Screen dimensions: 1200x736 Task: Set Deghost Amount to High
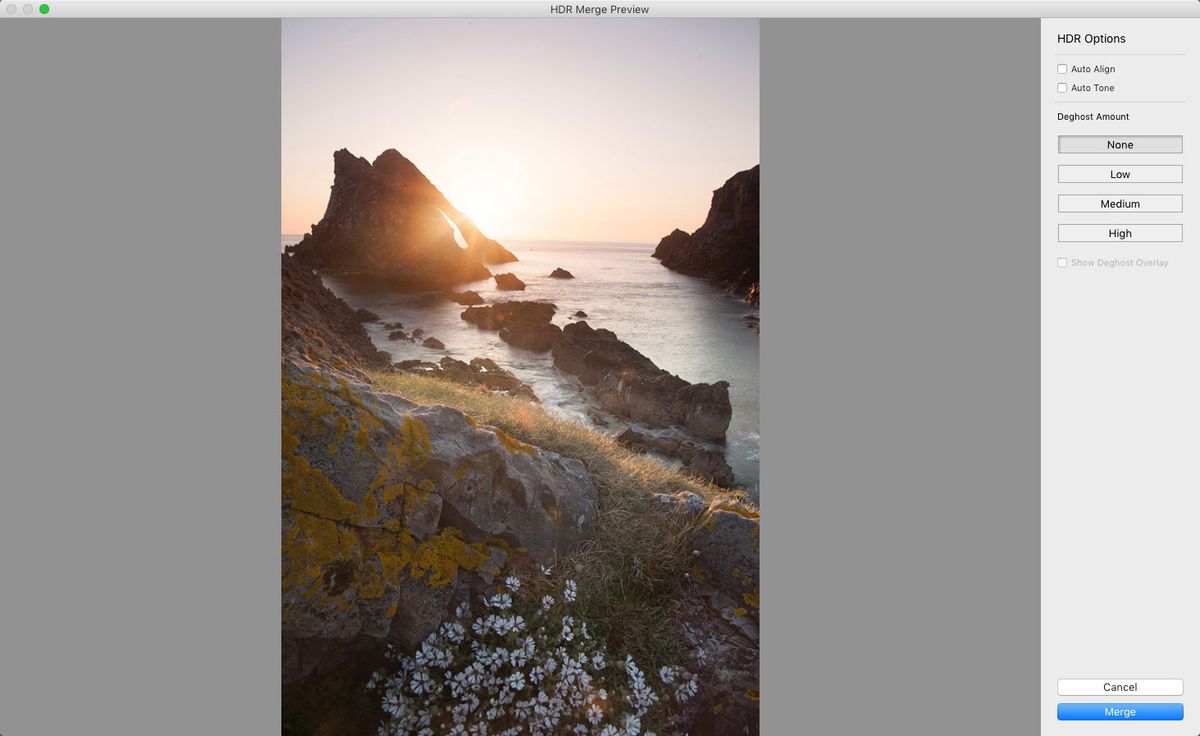(1119, 232)
